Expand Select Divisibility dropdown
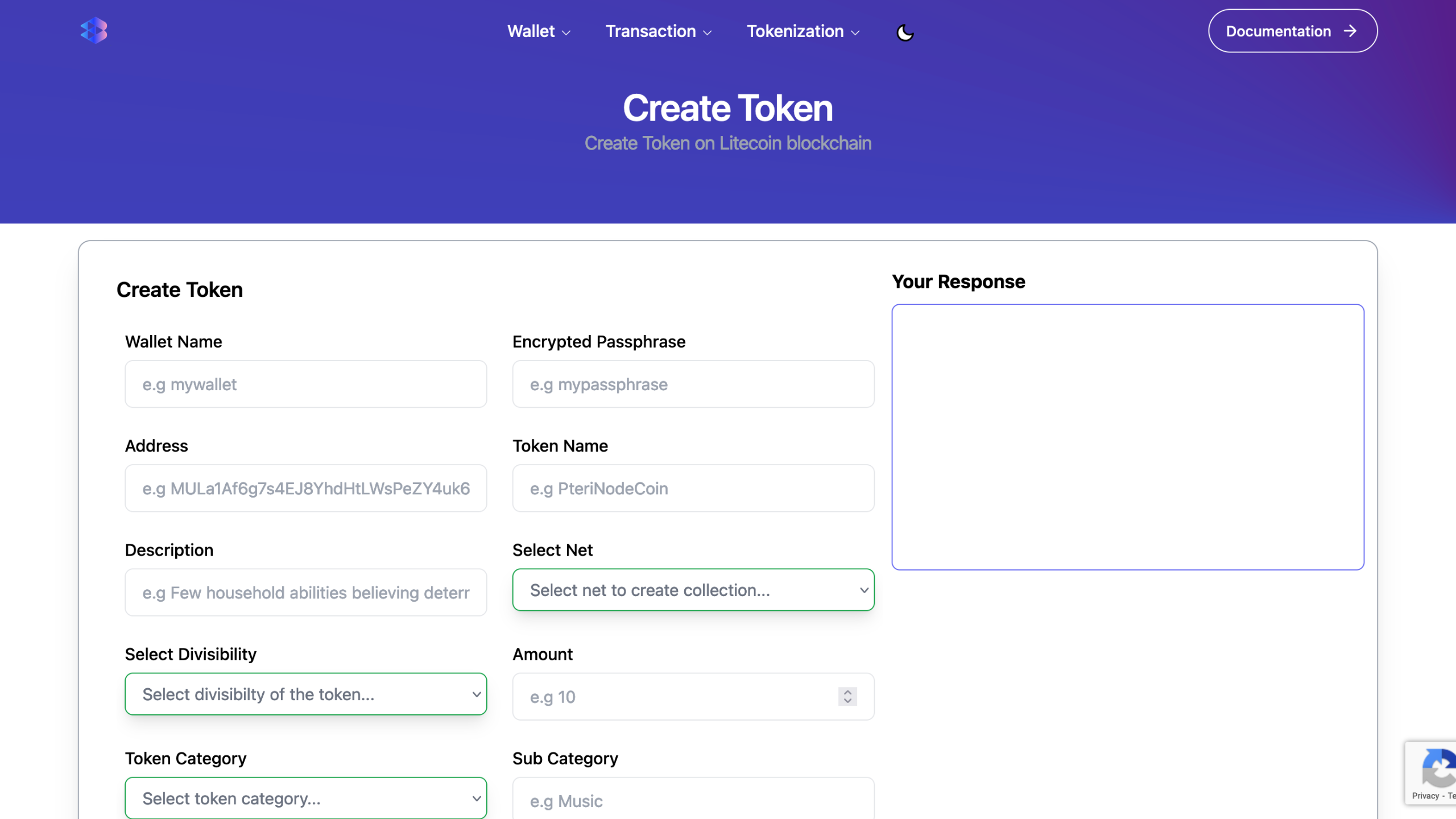This screenshot has height=819, width=1456. (x=306, y=693)
